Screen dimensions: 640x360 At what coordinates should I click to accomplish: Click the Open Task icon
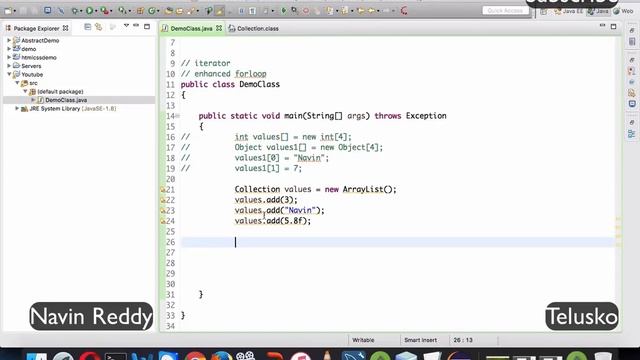(x=179, y=11)
